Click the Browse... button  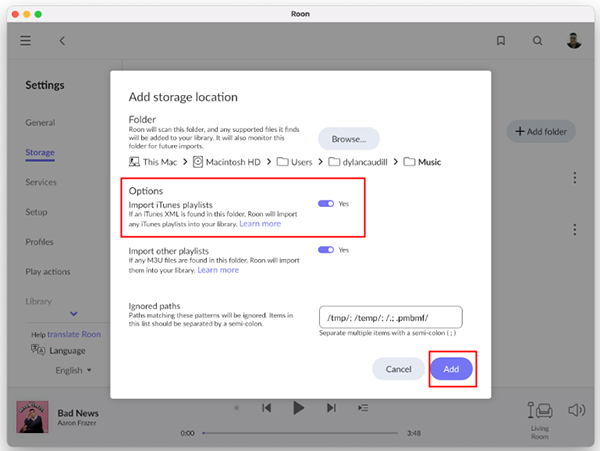[349, 139]
